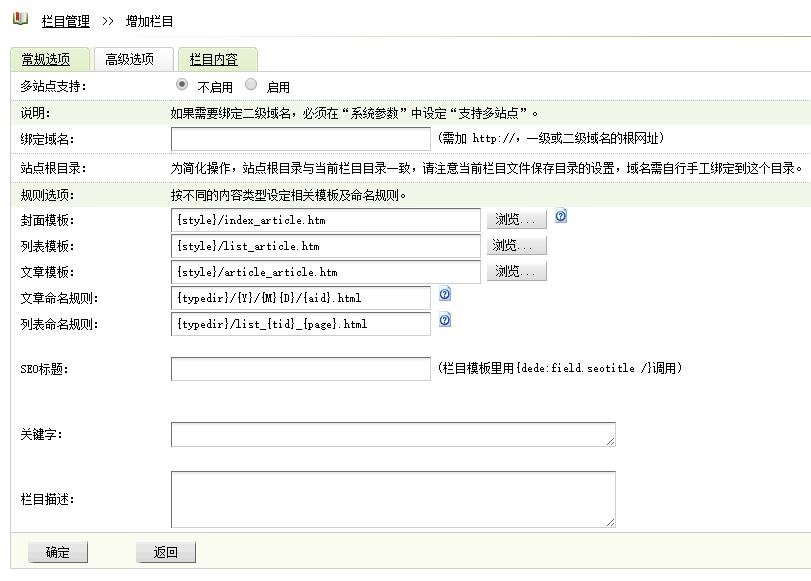Open the 常规选项 tab
The image size is (811, 581).
coord(47,58)
